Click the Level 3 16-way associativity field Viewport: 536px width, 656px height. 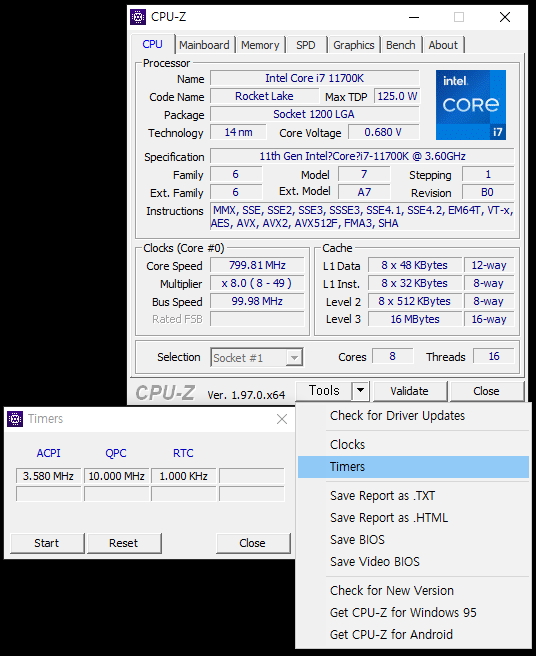pyautogui.click(x=489, y=319)
